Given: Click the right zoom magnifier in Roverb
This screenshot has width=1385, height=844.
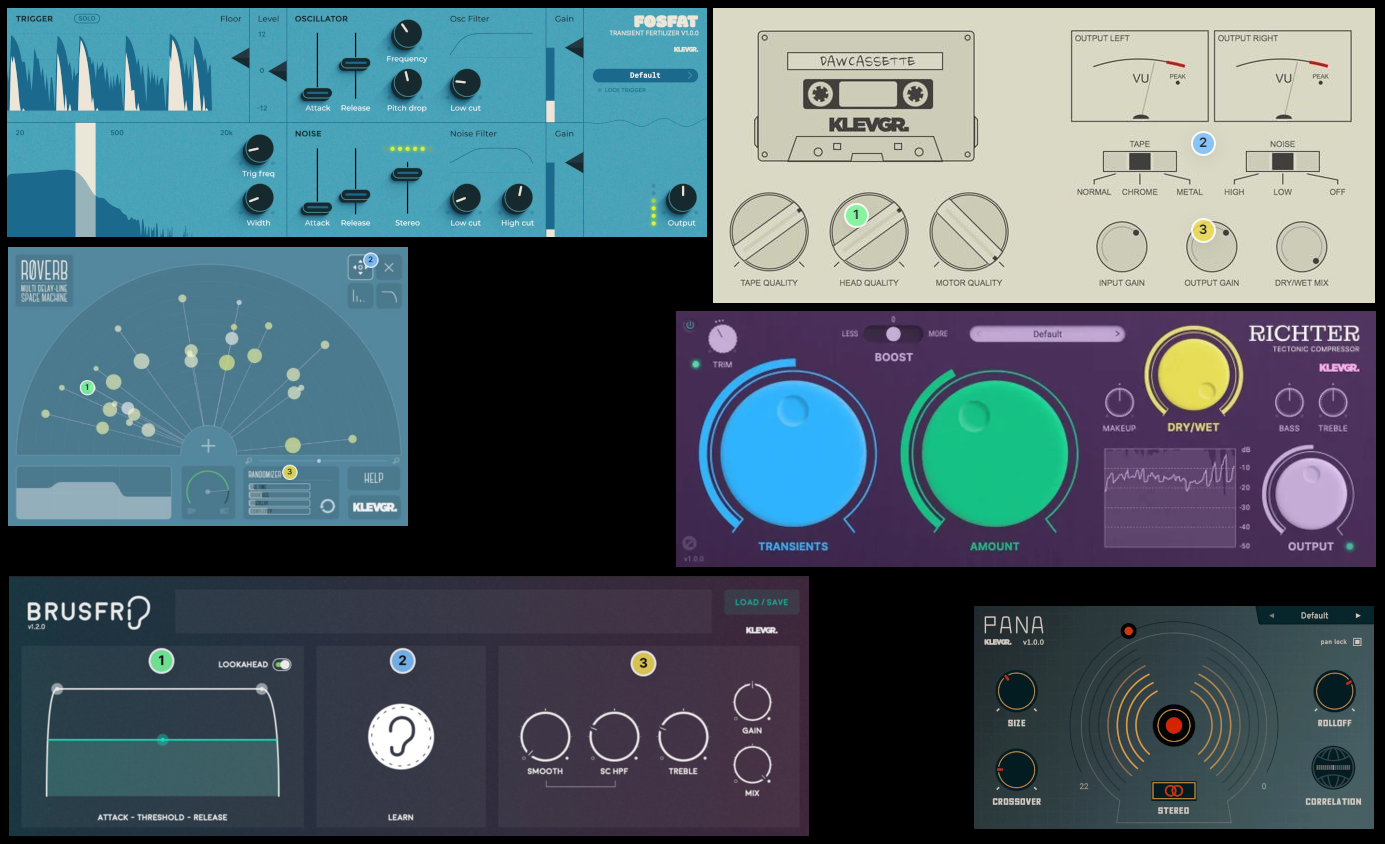Looking at the screenshot, I should (x=396, y=461).
